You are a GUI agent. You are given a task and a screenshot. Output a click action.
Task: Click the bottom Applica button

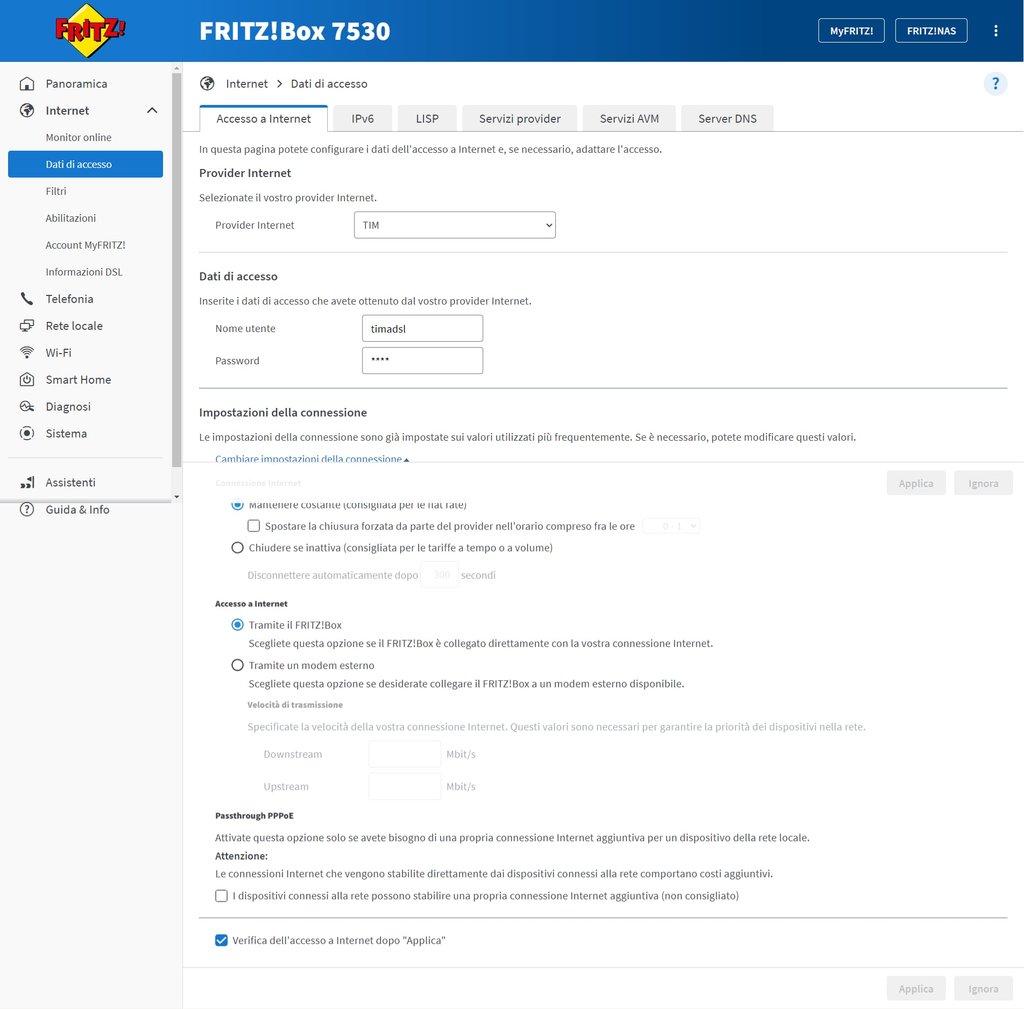coord(916,989)
